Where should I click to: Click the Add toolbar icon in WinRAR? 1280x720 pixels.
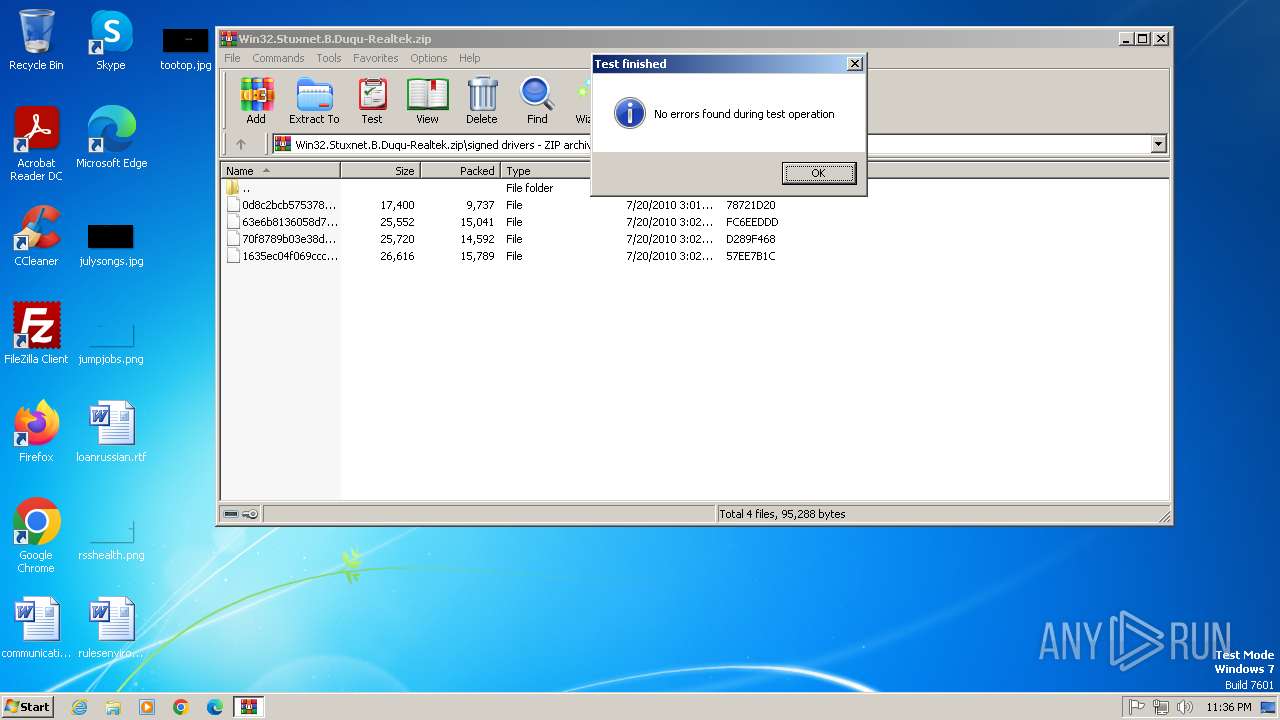click(x=256, y=101)
